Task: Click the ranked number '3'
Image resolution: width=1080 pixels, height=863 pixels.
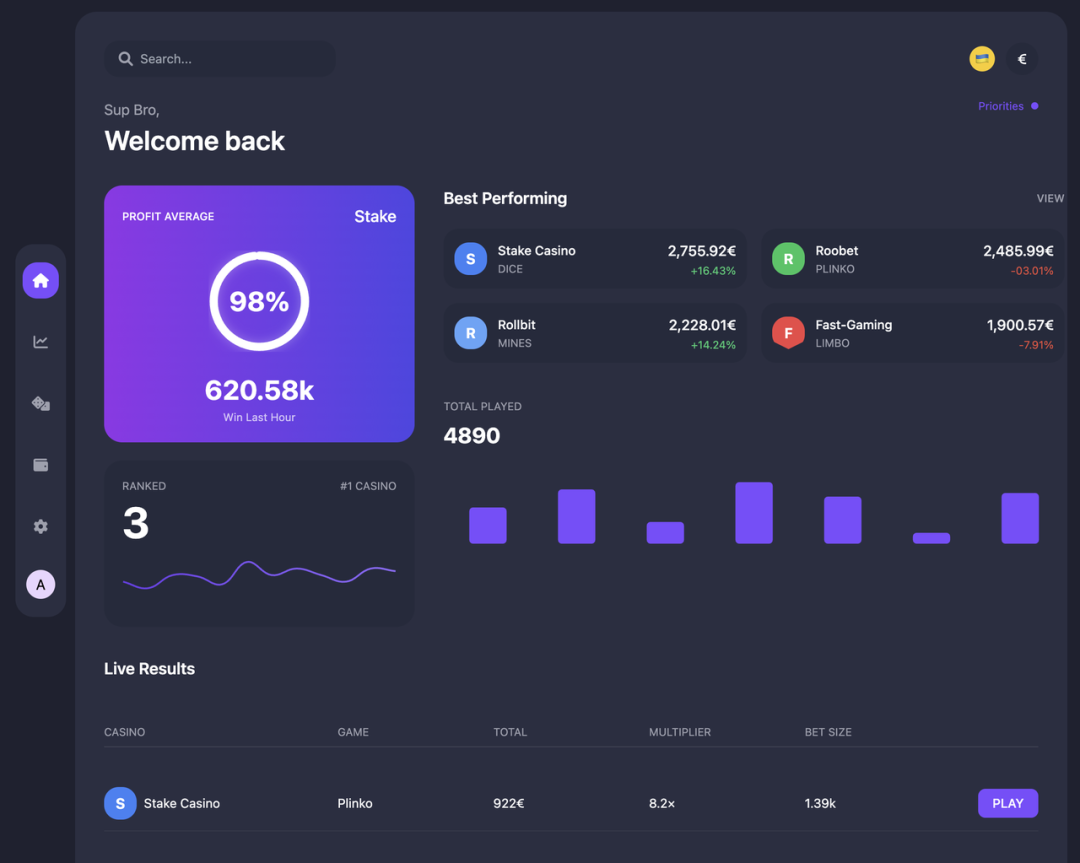Action: [x=136, y=523]
